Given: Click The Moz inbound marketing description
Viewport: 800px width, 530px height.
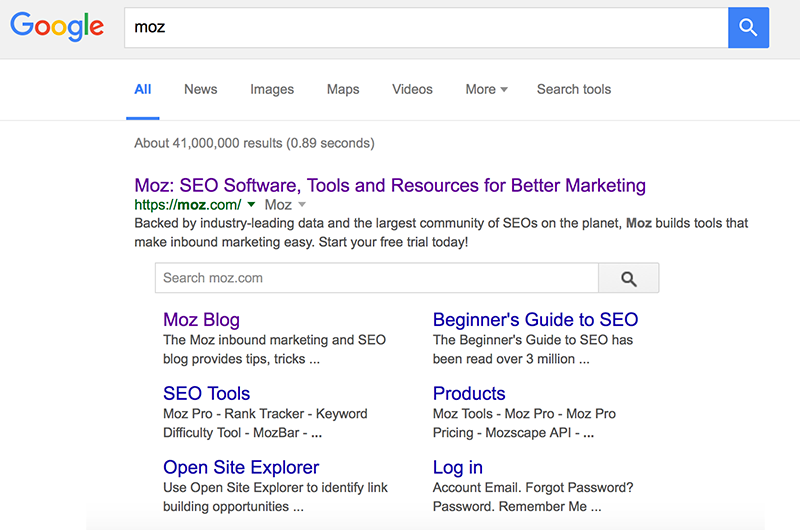Looking at the screenshot, I should (x=274, y=349).
